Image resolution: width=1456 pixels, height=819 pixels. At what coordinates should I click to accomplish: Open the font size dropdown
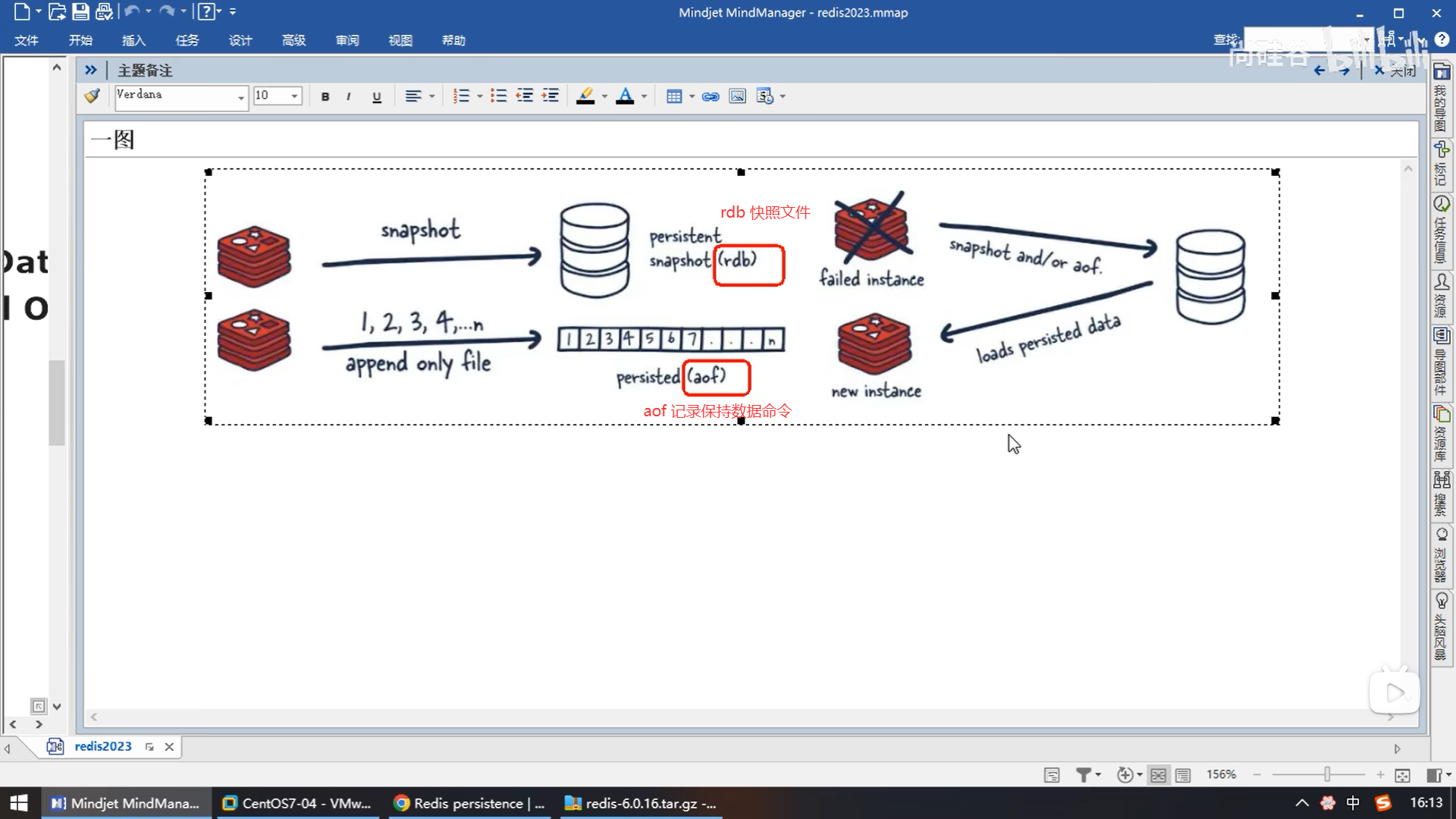tap(294, 96)
